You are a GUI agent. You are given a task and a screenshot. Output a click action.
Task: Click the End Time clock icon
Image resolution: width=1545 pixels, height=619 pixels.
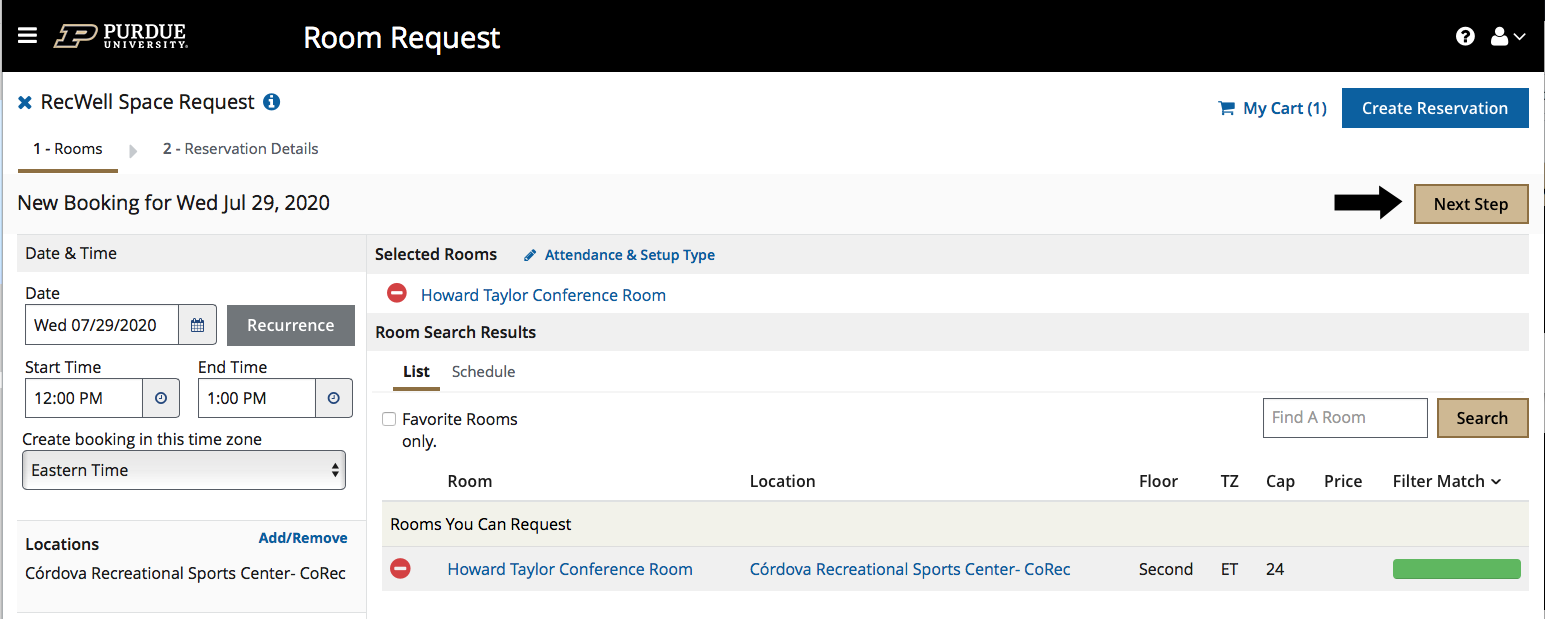coord(334,398)
